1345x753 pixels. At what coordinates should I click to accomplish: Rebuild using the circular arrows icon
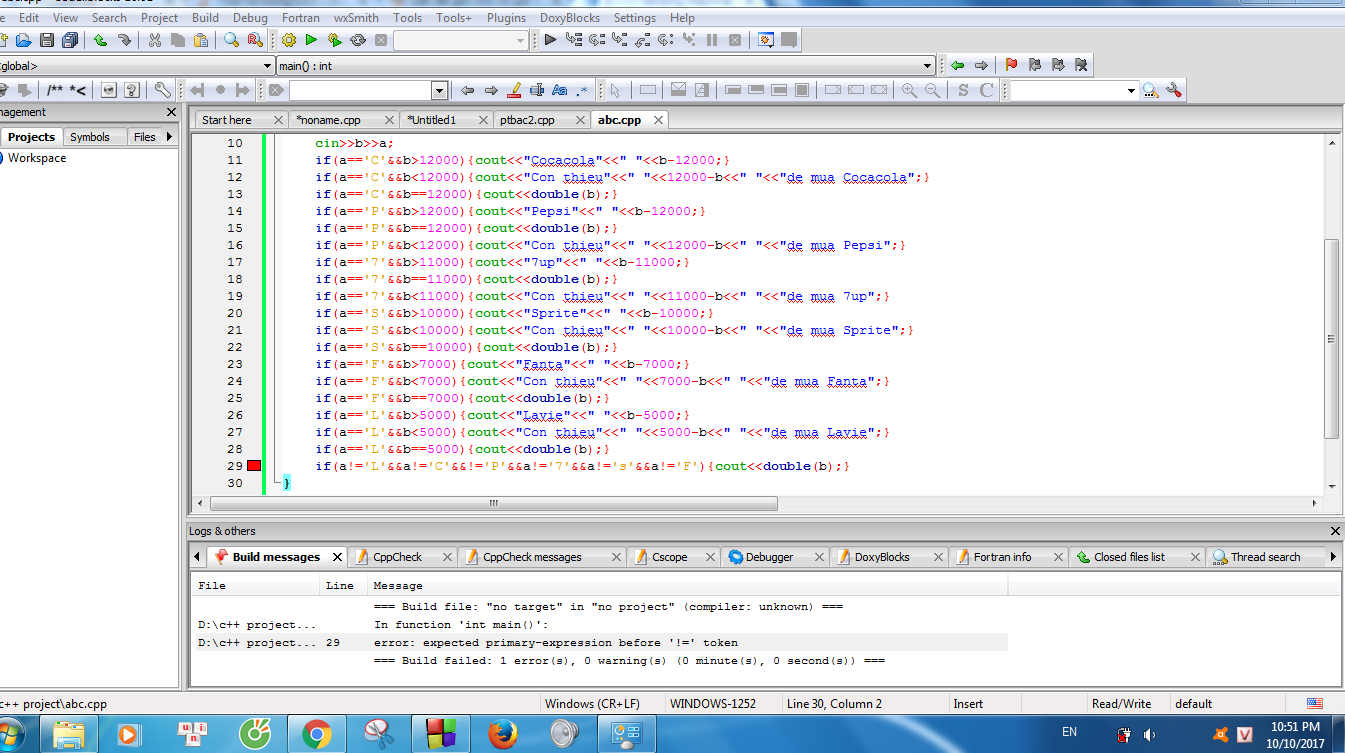[x=358, y=40]
